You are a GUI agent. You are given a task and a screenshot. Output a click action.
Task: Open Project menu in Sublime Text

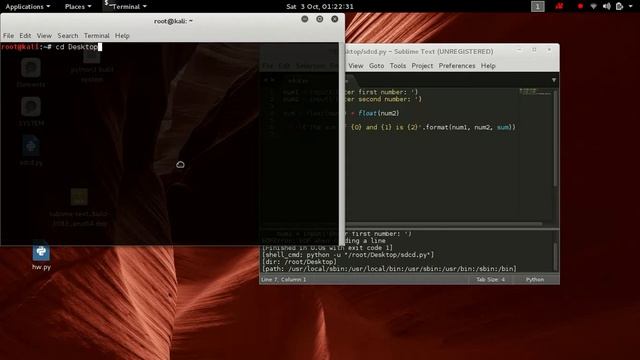(x=422, y=66)
